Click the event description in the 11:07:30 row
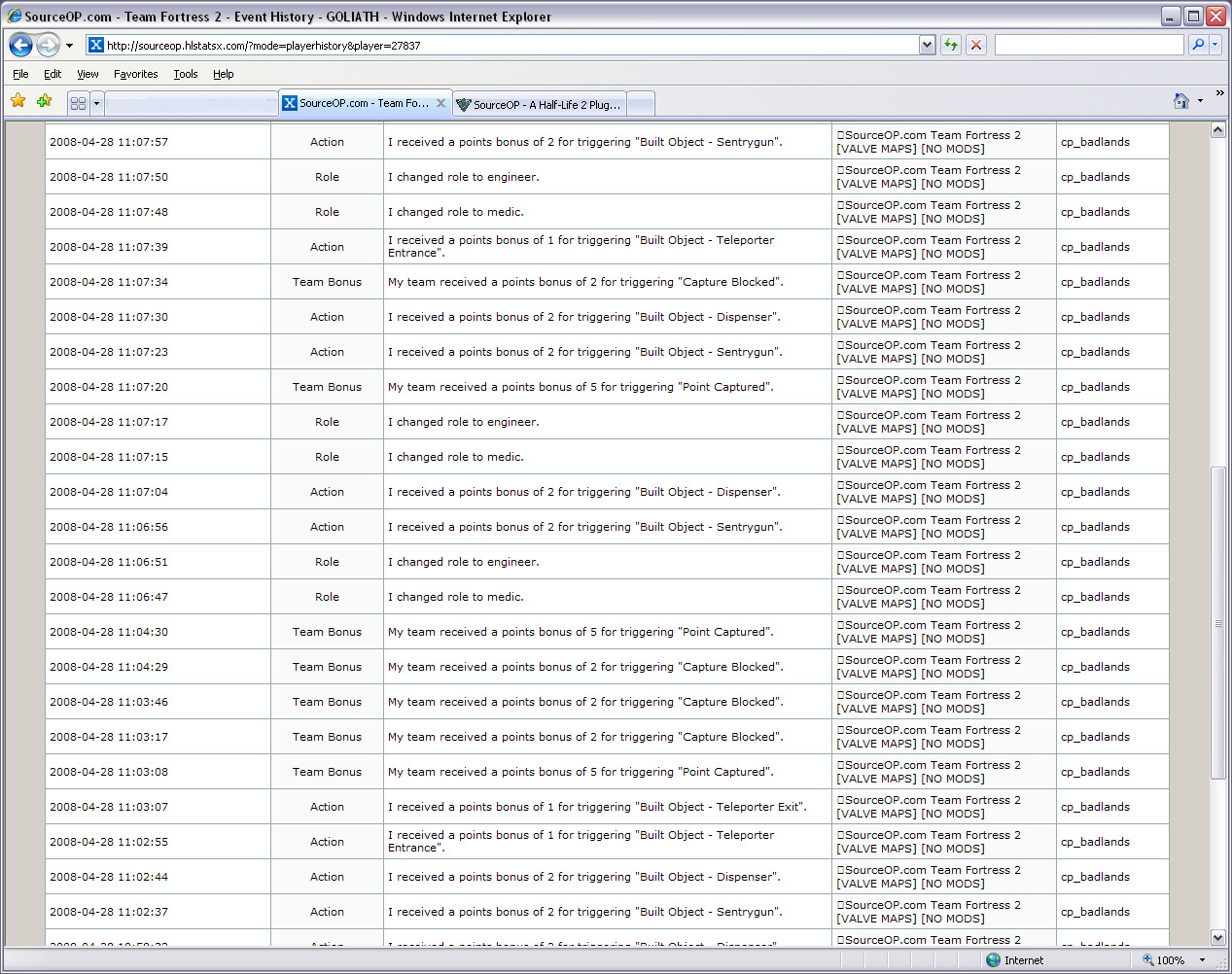1232x974 pixels. pyautogui.click(x=584, y=317)
